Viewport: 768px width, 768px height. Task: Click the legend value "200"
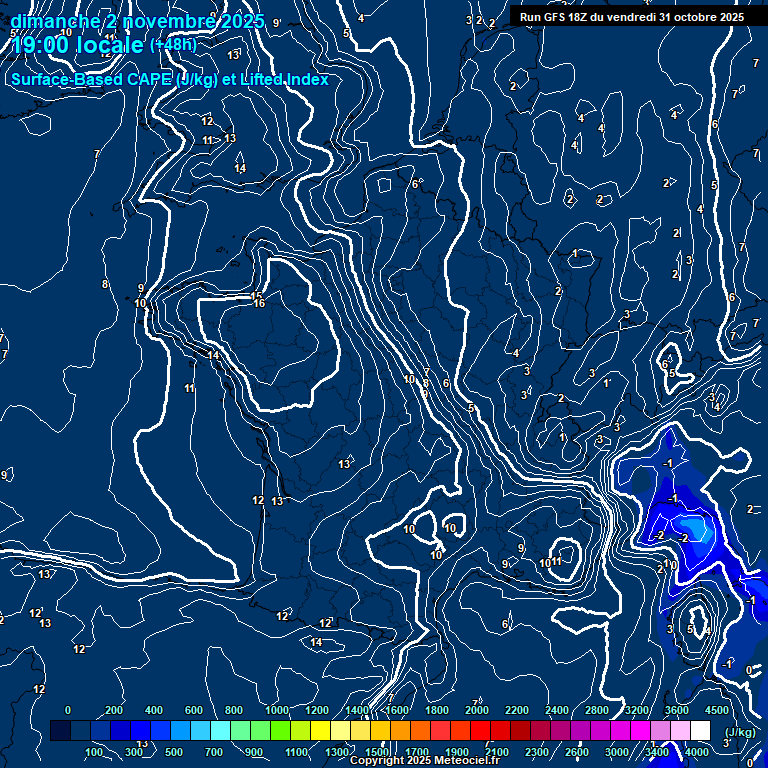coord(114,710)
